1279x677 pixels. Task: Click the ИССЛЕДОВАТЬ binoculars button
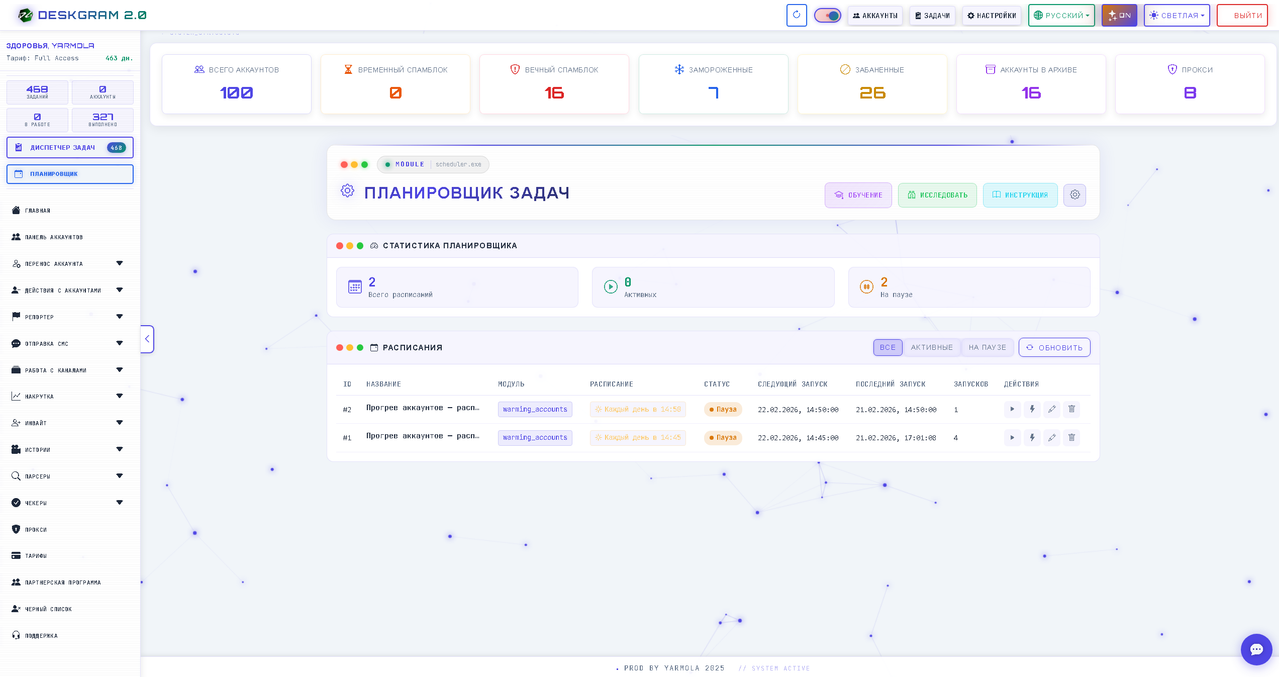tap(937, 195)
